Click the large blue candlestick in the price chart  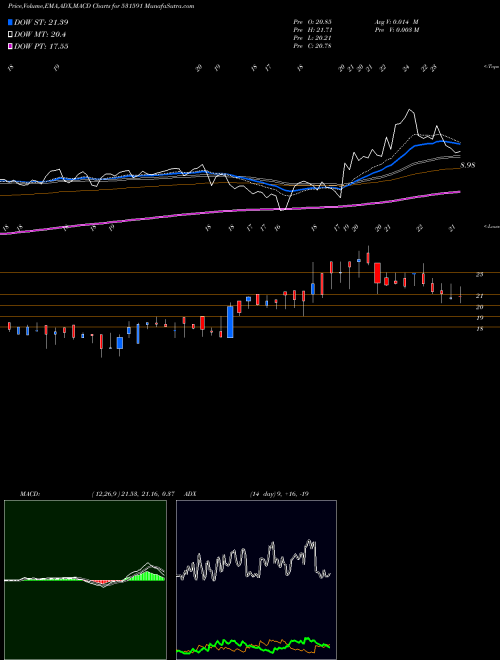230,322
